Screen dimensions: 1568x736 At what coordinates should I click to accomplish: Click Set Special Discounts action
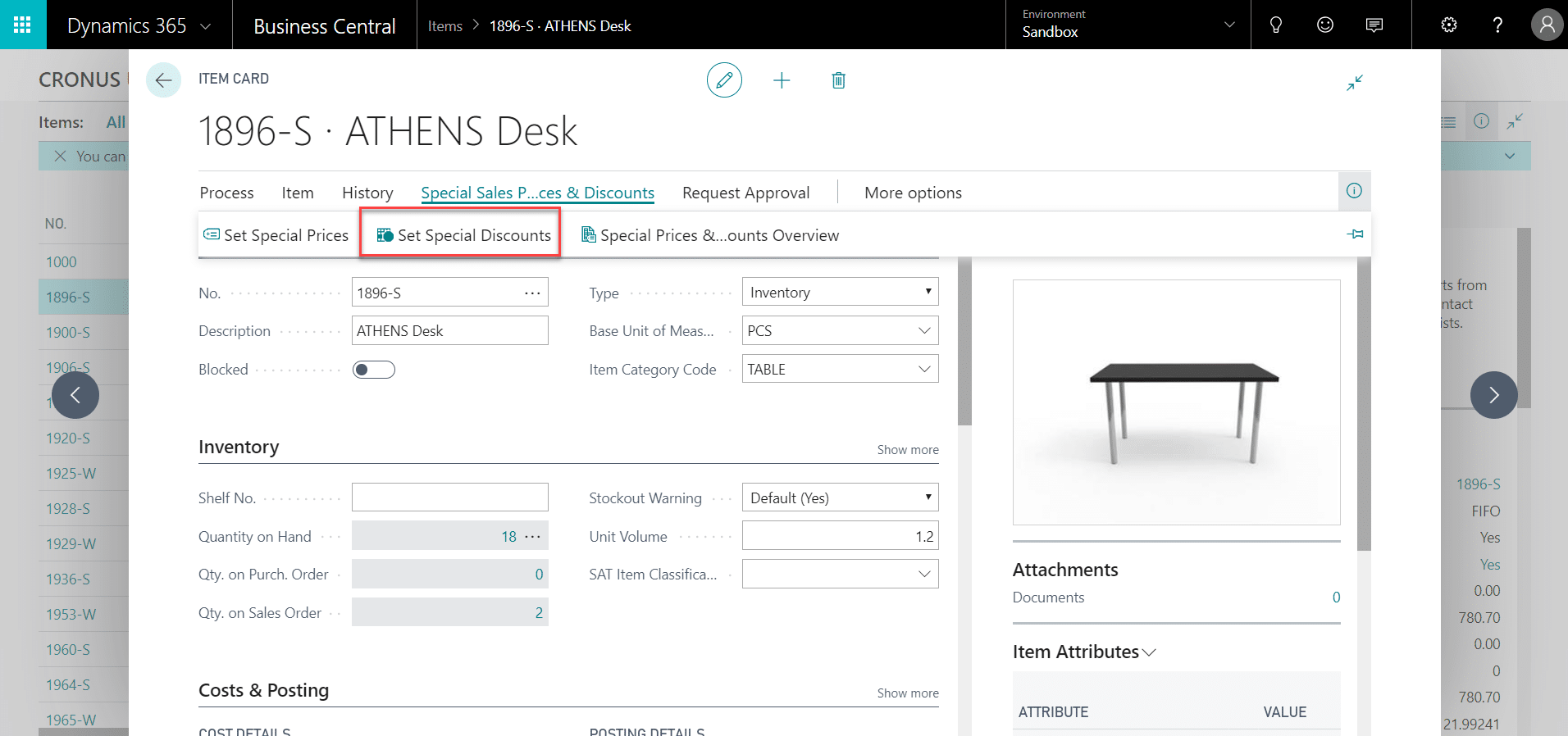(x=463, y=235)
